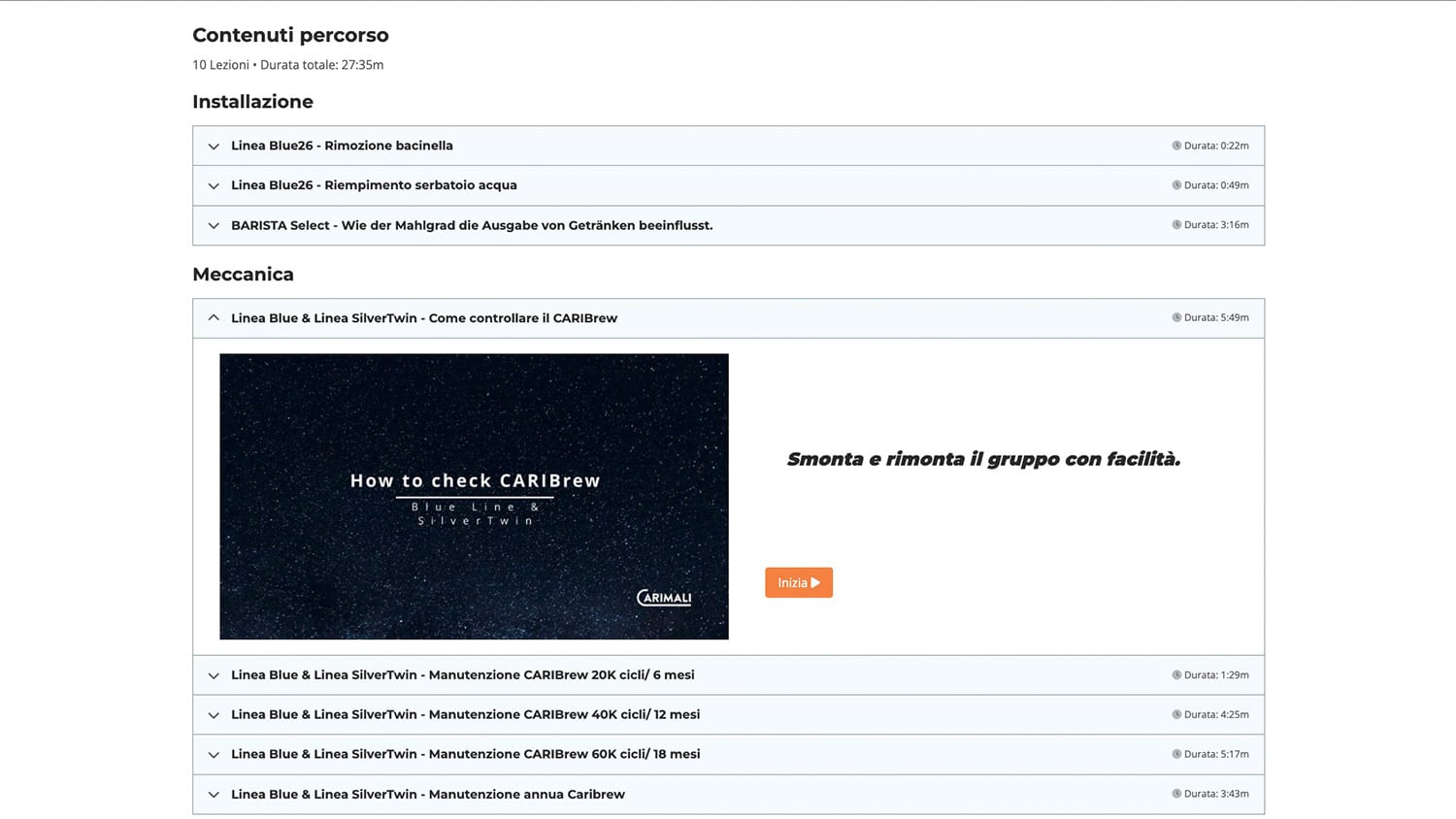The height and width of the screenshot is (819, 1456).
Task: Select the Linea Blue26 Rimozione bacinella title
Action: click(342, 146)
